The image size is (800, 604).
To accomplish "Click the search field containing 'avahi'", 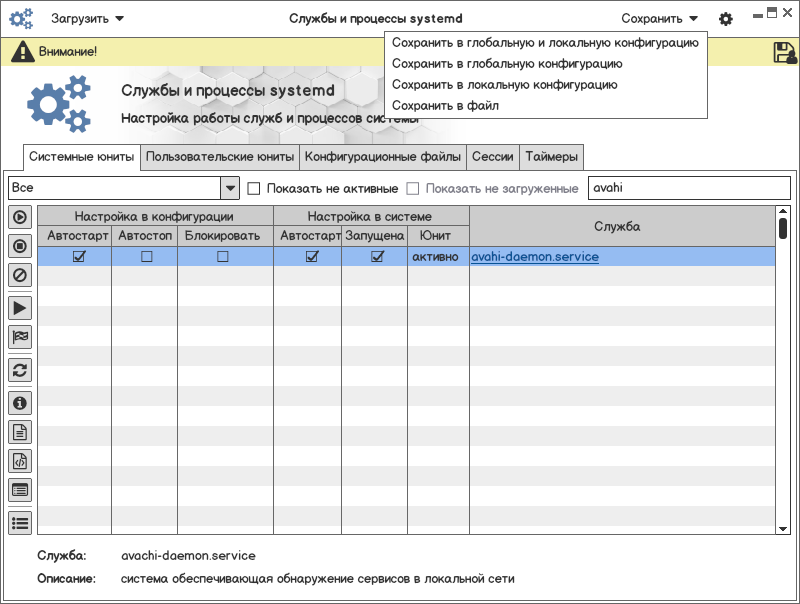I will click(688, 188).
